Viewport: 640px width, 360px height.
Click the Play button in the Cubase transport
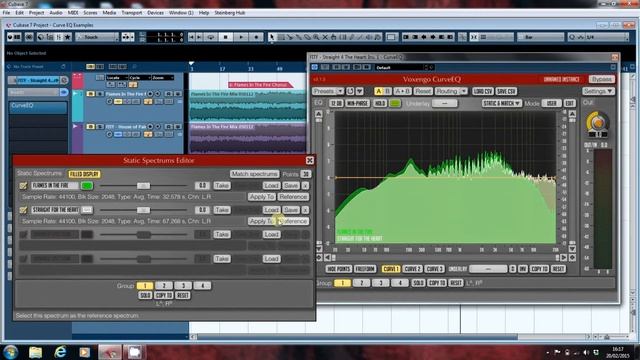click(241, 37)
